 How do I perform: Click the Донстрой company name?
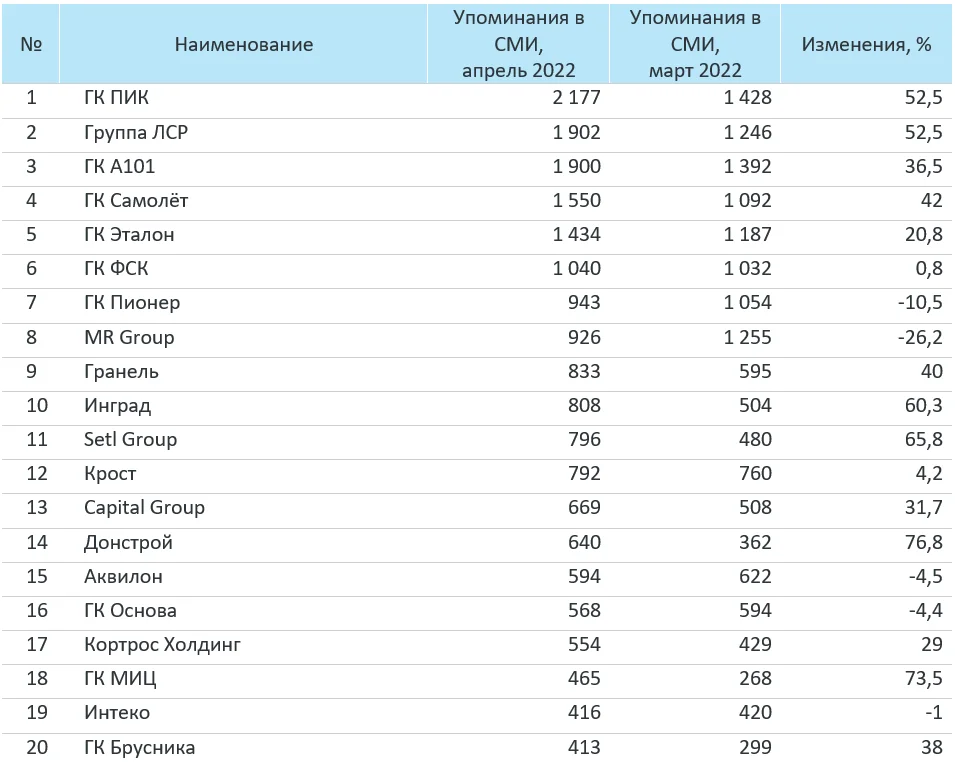pos(128,542)
